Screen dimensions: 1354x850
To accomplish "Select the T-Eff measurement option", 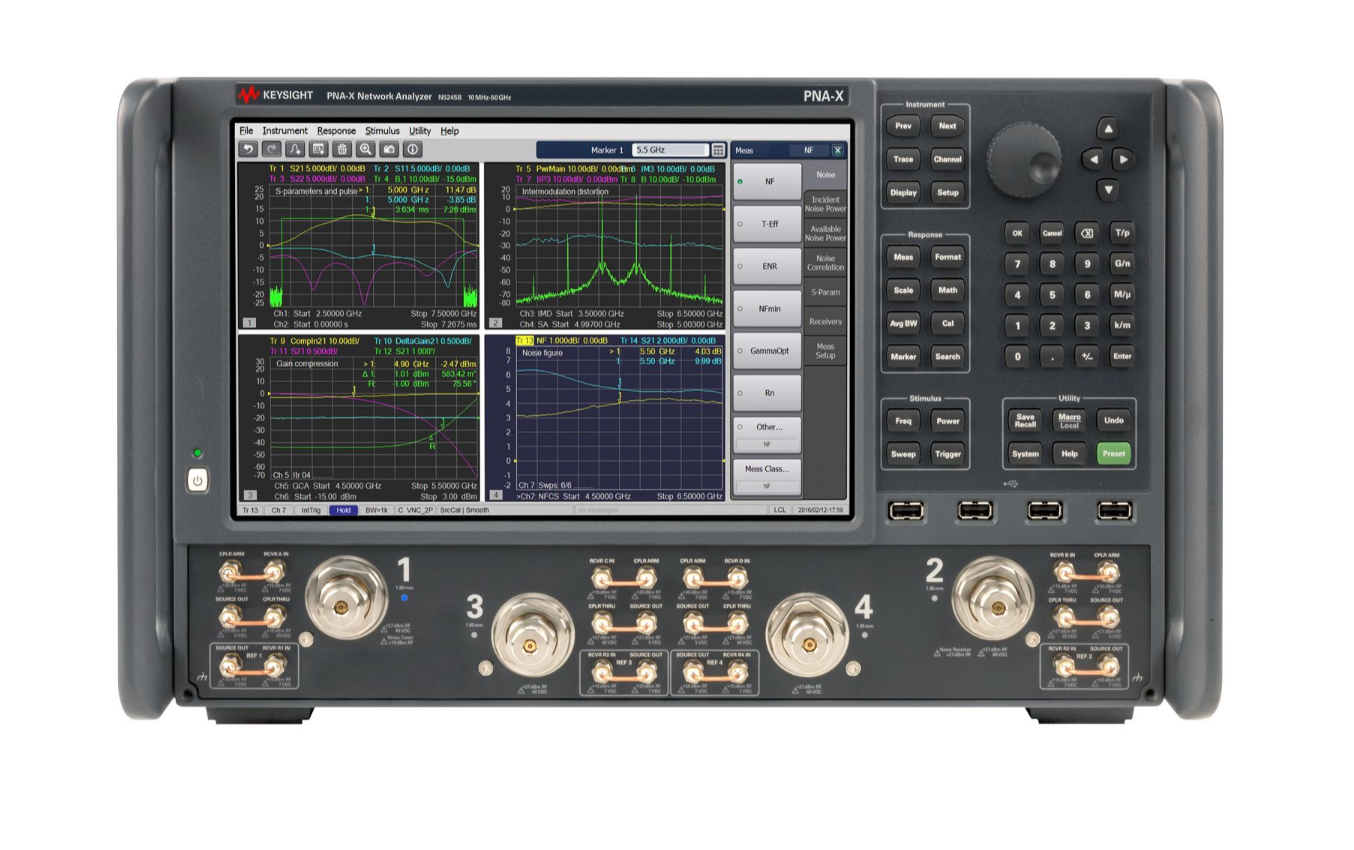I will point(769,224).
